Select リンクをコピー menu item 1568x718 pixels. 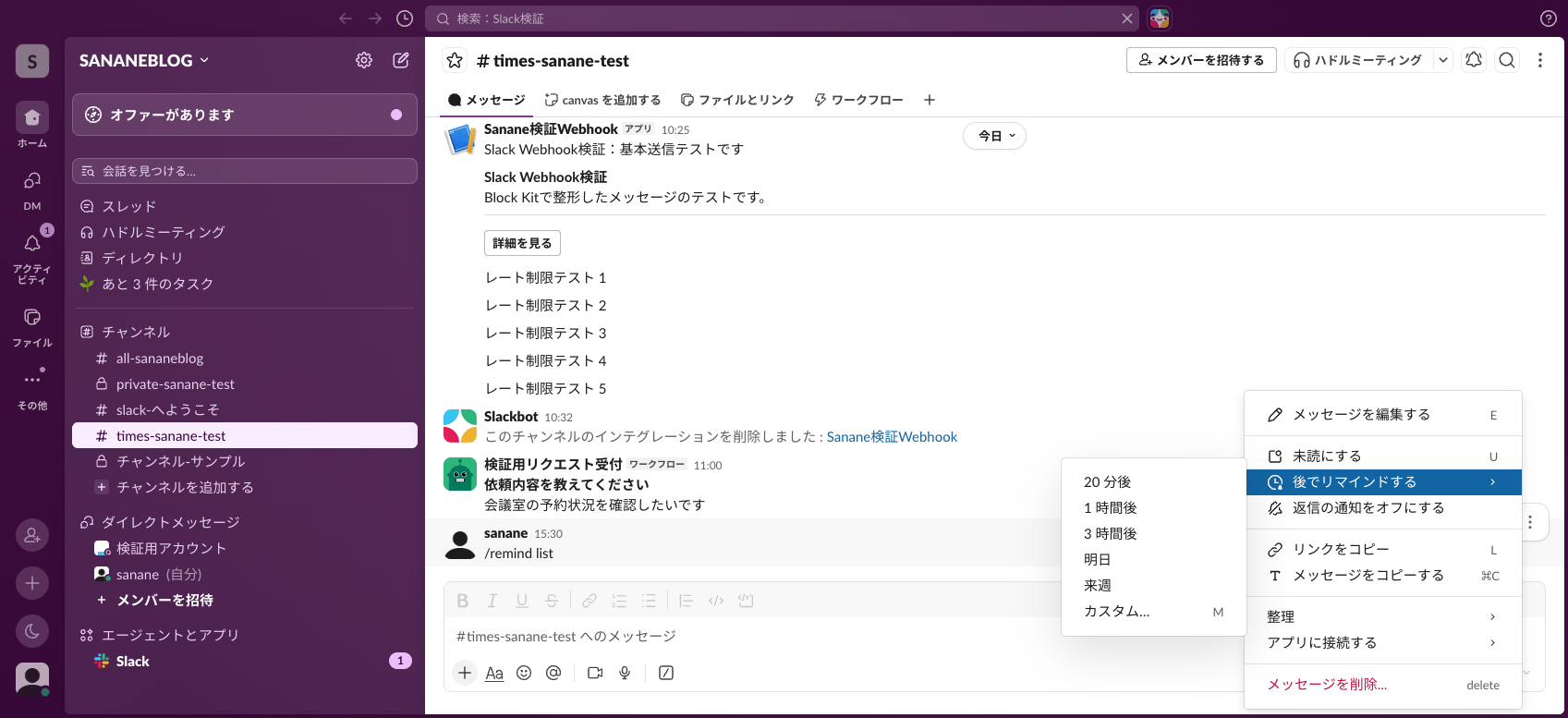[x=1383, y=549]
